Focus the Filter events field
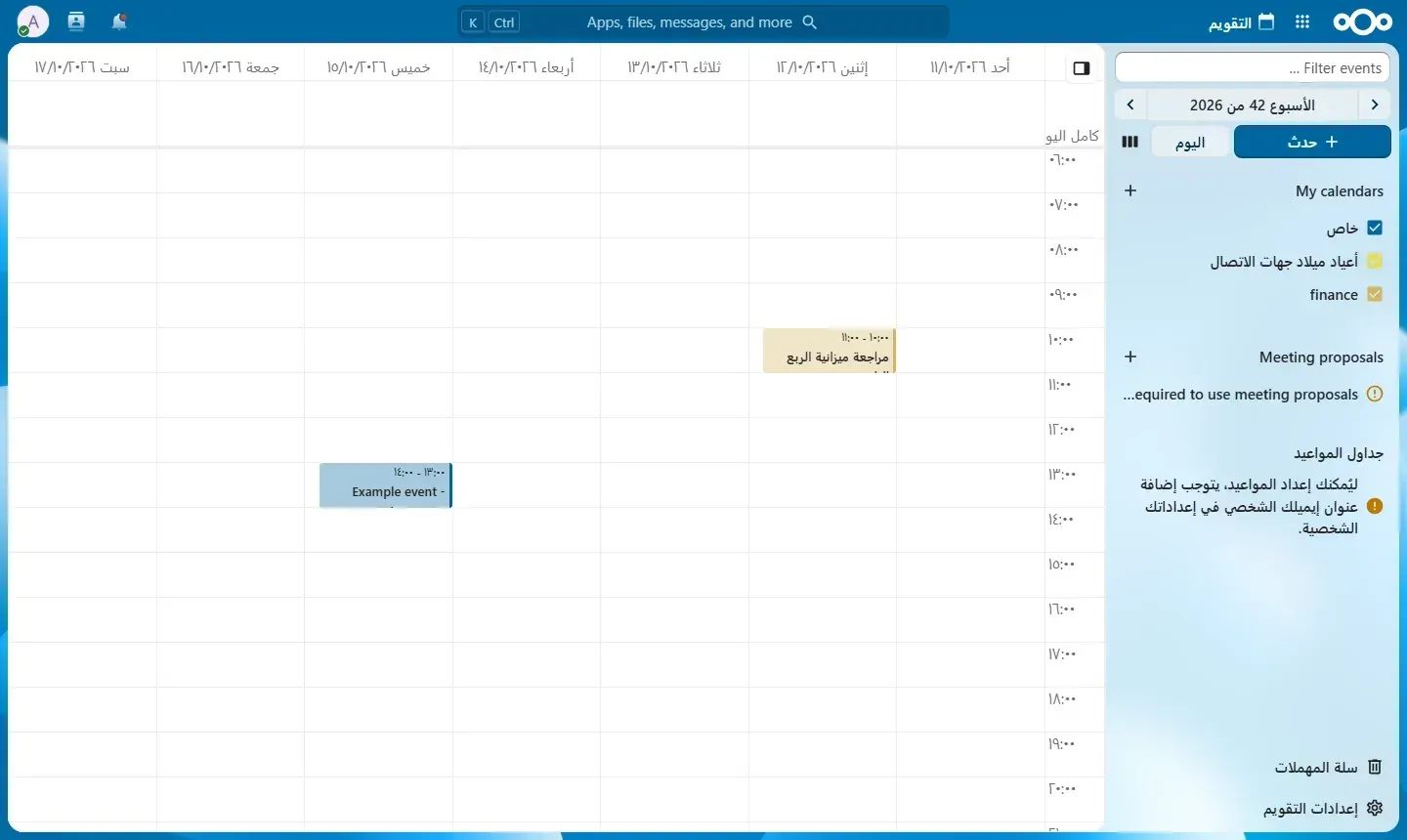The image size is (1407, 840). tap(1253, 67)
